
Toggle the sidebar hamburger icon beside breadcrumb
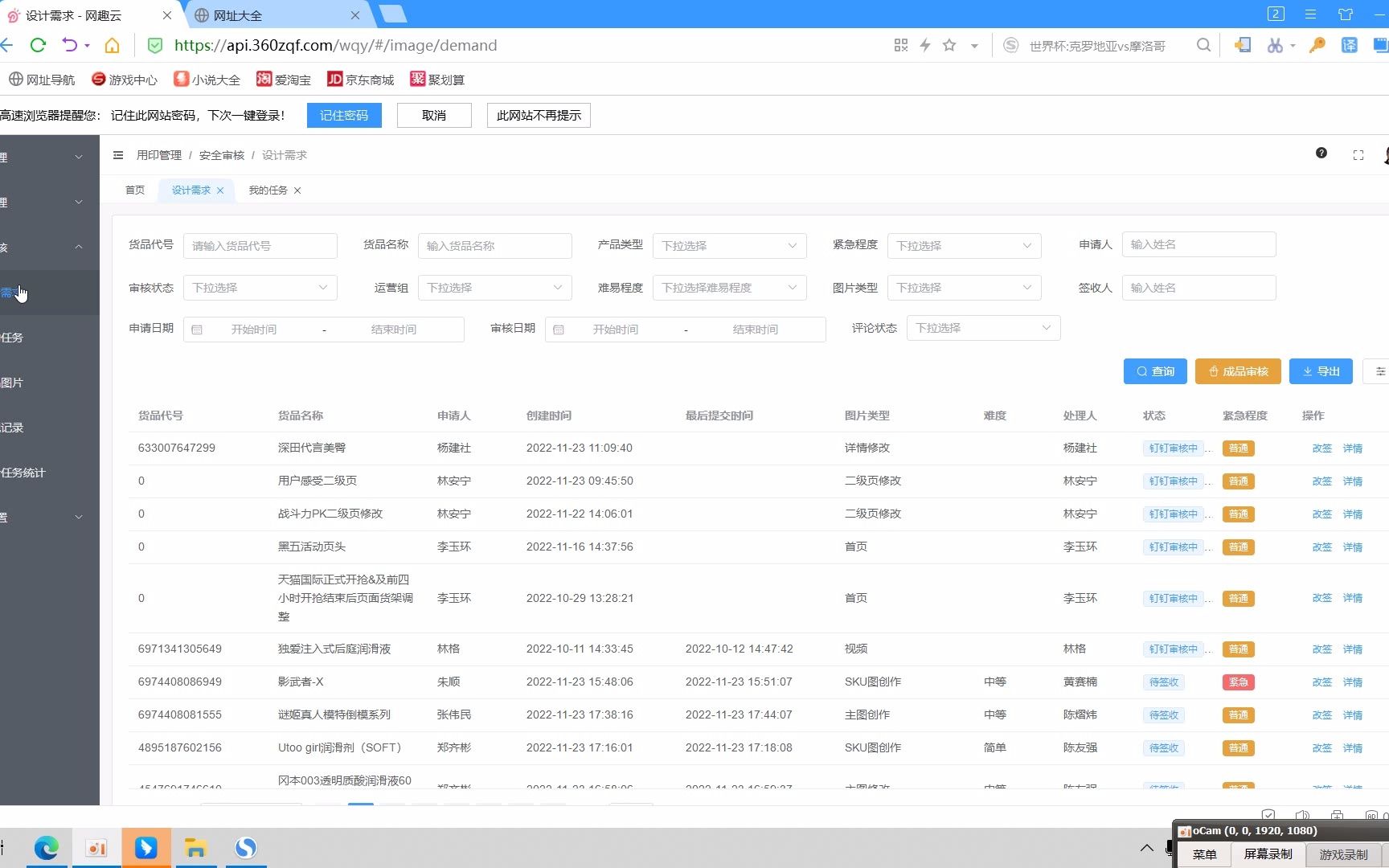pos(118,155)
